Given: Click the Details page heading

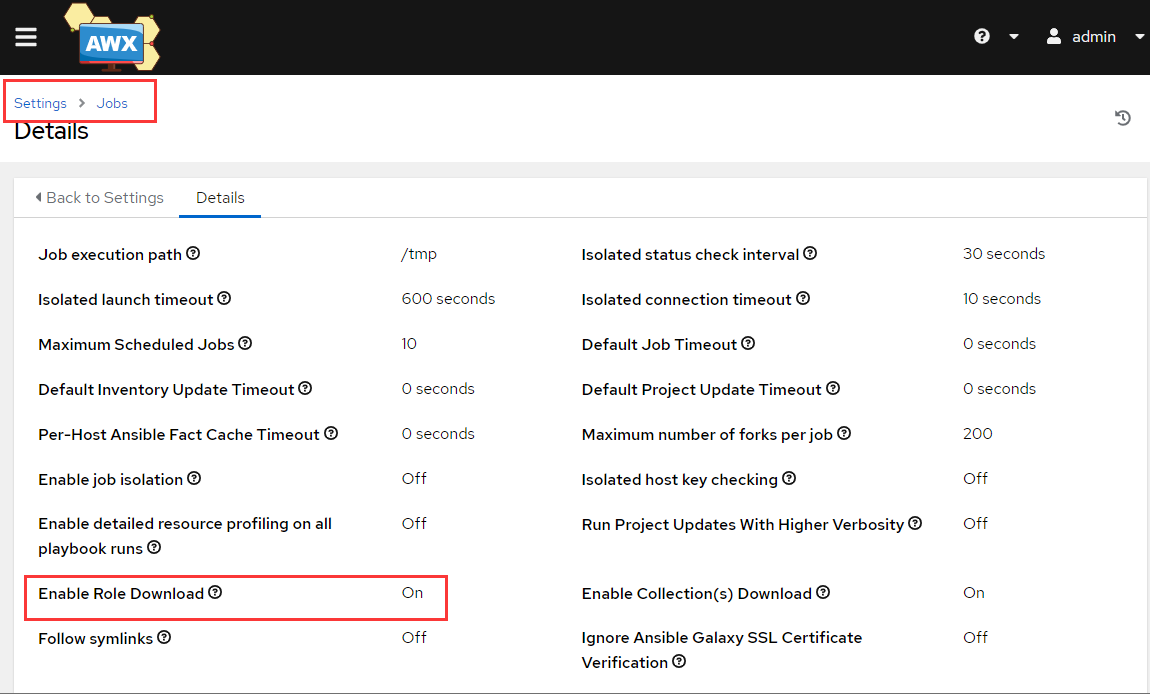Looking at the screenshot, I should pyautogui.click(x=51, y=131).
